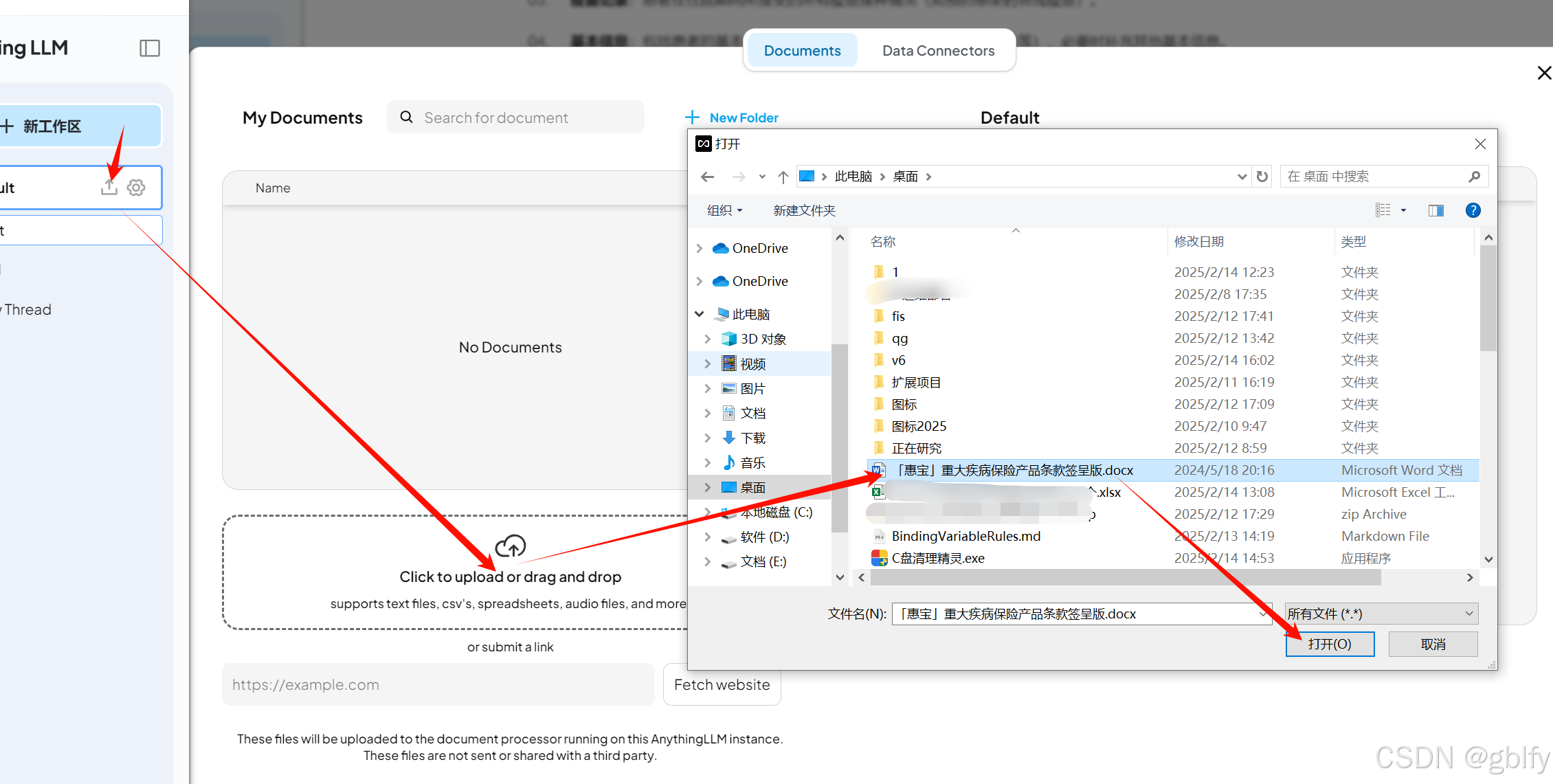Screen dimensions: 1553x784
Task: Toggle the AnythingLLM sidebar panel icon
Action: coord(150,48)
